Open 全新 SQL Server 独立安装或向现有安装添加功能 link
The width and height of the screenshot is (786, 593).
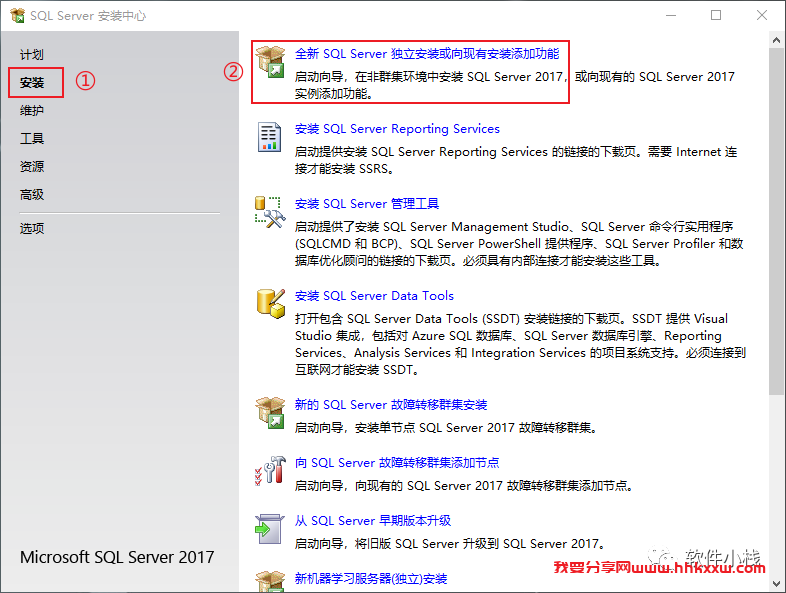click(427, 54)
